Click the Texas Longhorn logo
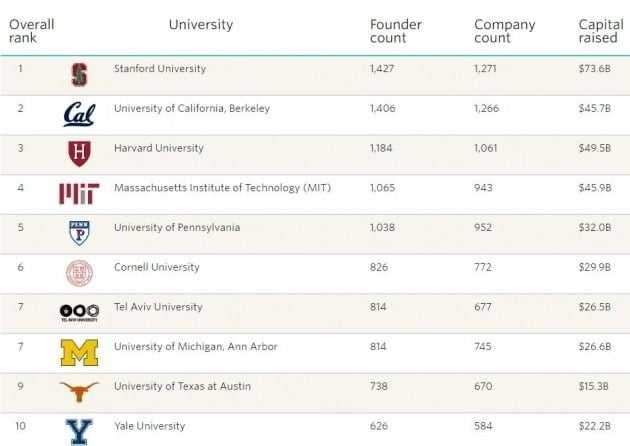This screenshot has width=630, height=446. 79,390
